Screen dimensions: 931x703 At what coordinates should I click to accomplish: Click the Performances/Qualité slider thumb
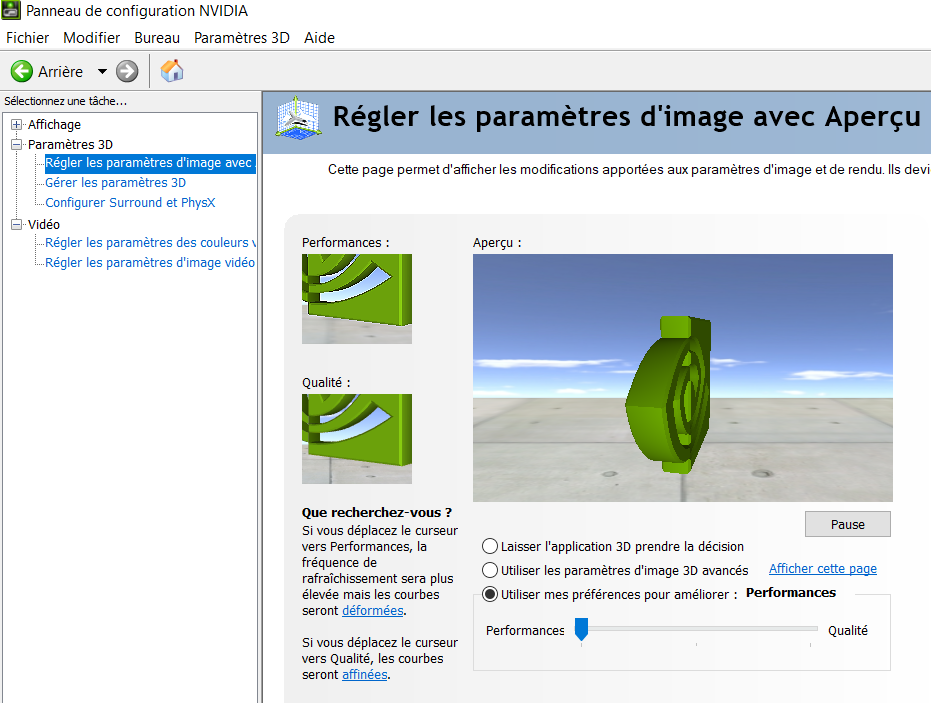tap(581, 629)
